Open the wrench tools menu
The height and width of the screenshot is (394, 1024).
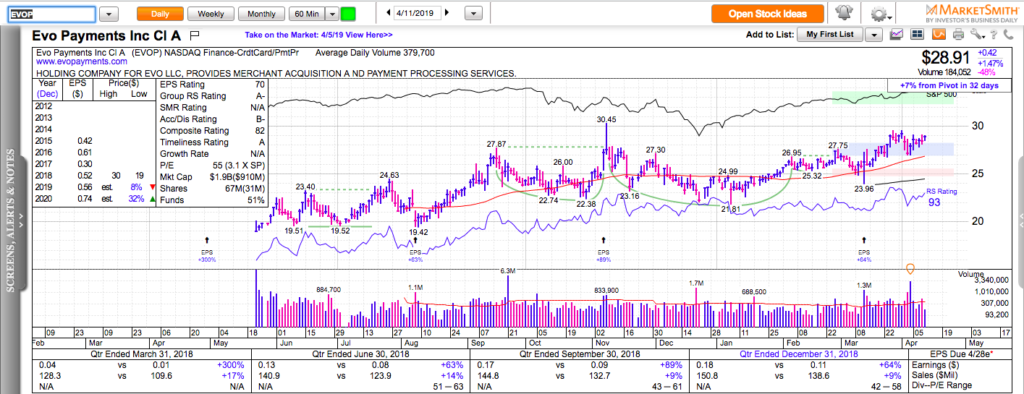pos(977,35)
